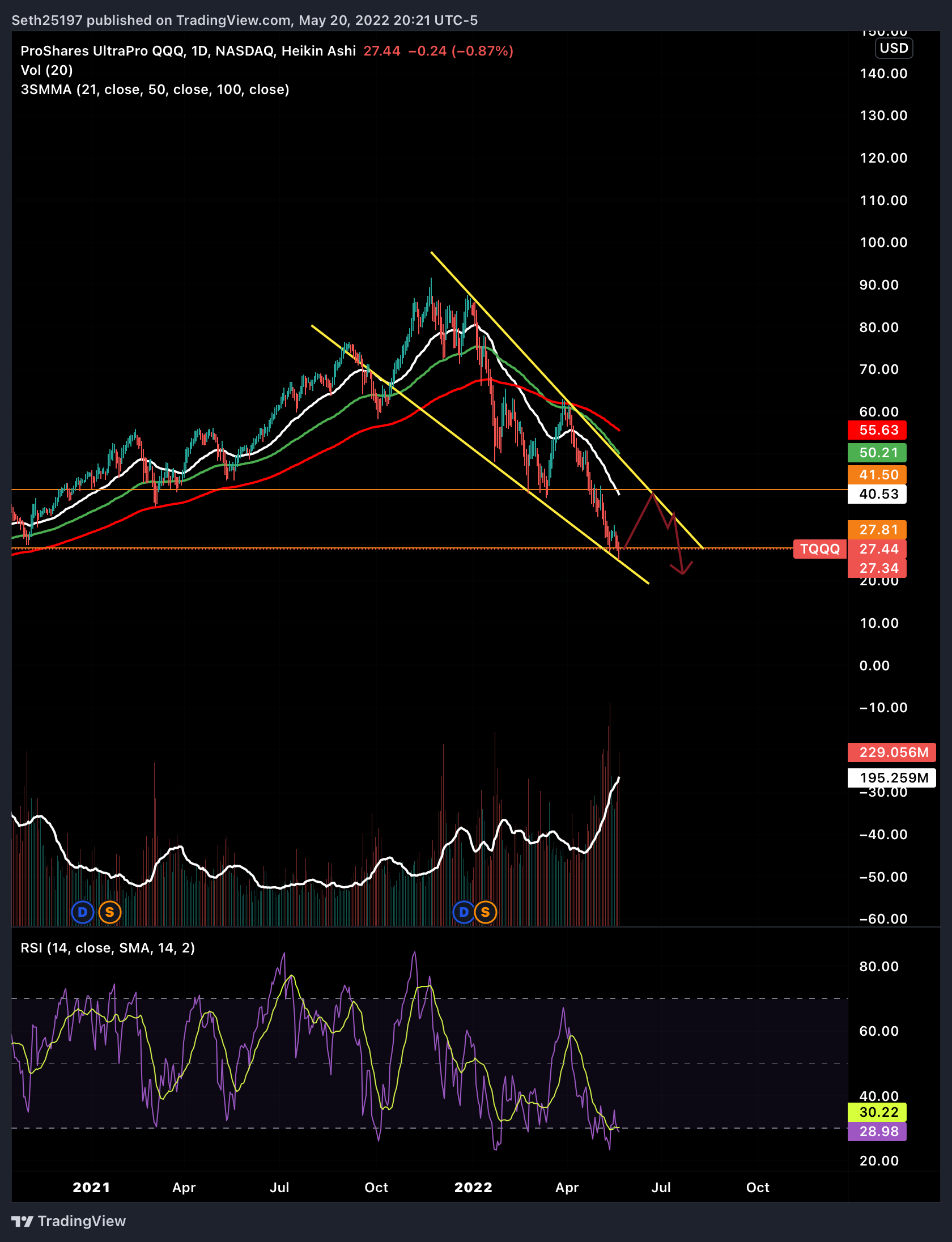Select the TQQQ price label tag
Viewport: 952px width, 1242px height.
point(819,548)
